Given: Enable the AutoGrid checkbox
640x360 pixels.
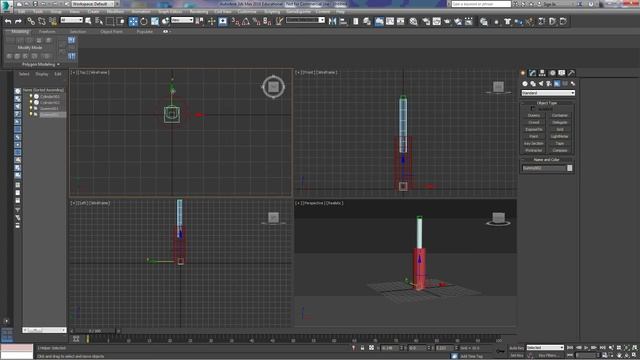Looking at the screenshot, I should tap(533, 109).
